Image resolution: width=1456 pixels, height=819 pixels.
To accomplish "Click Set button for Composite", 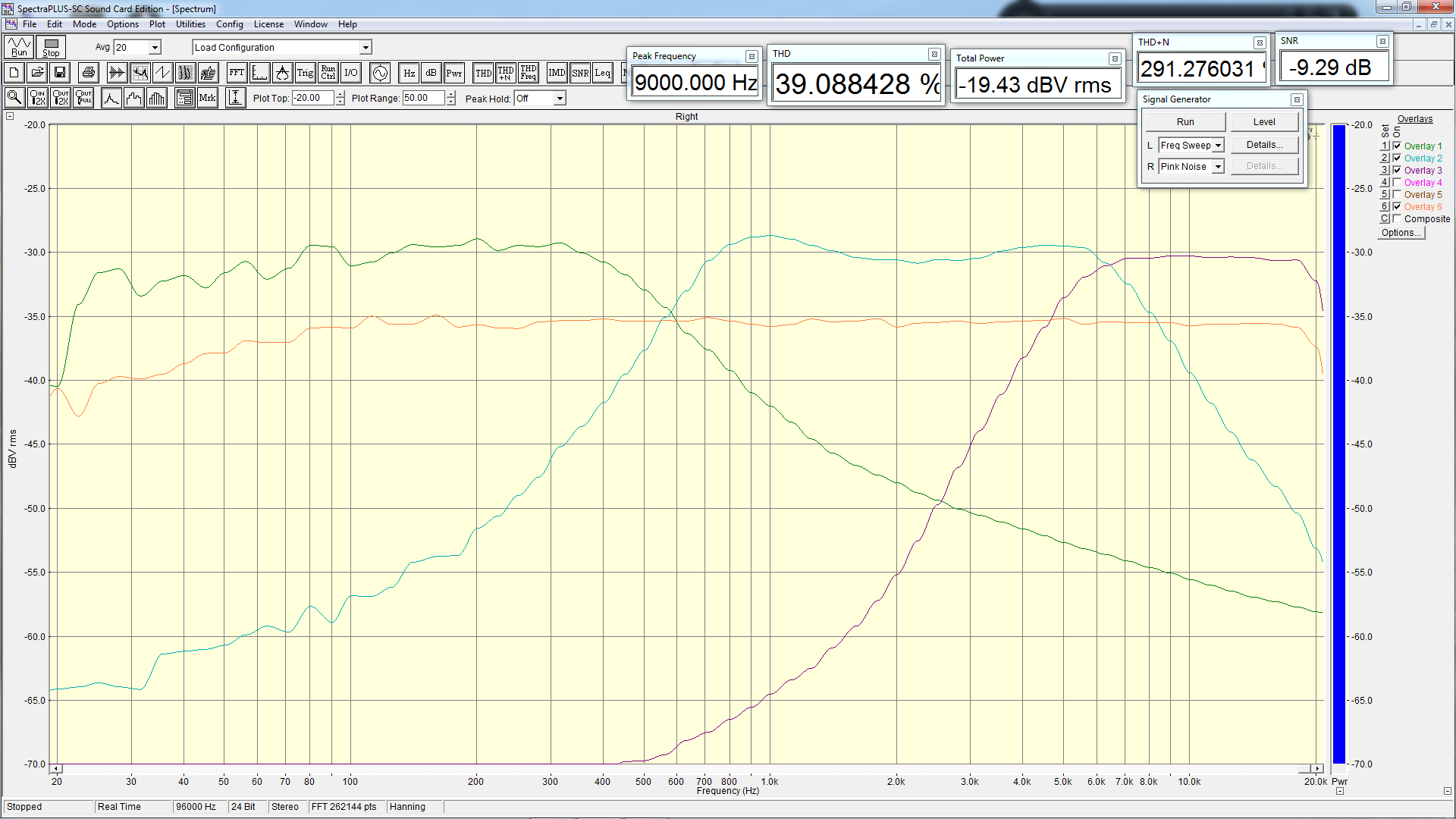I will 1384,218.
